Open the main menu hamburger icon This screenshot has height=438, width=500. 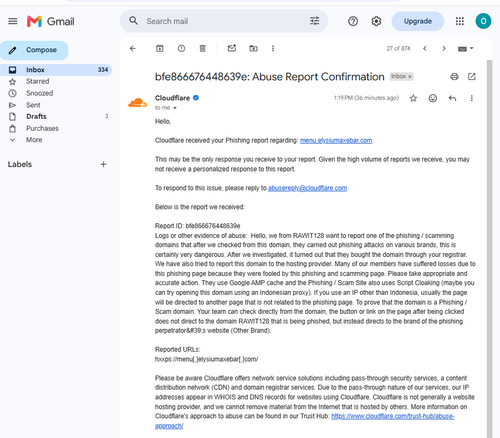(13, 21)
